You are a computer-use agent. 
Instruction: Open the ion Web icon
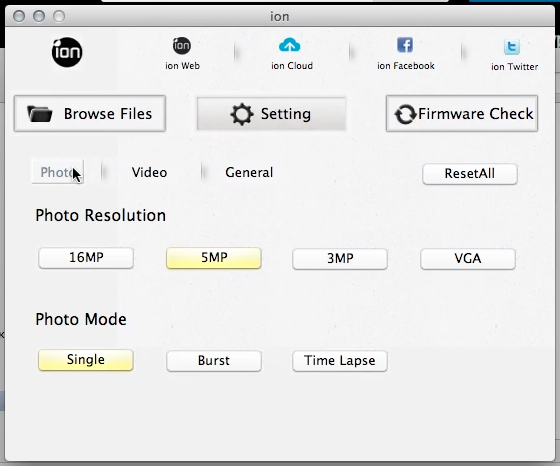pyautogui.click(x=182, y=46)
